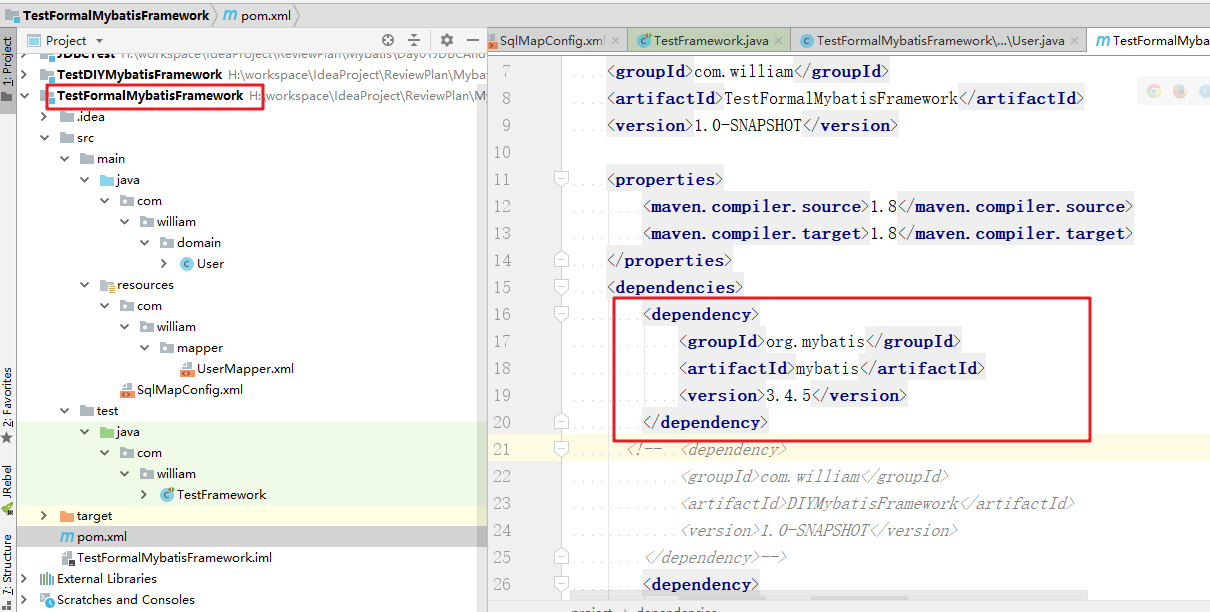Collapse the main folder
The width and height of the screenshot is (1210, 612).
coord(64,159)
